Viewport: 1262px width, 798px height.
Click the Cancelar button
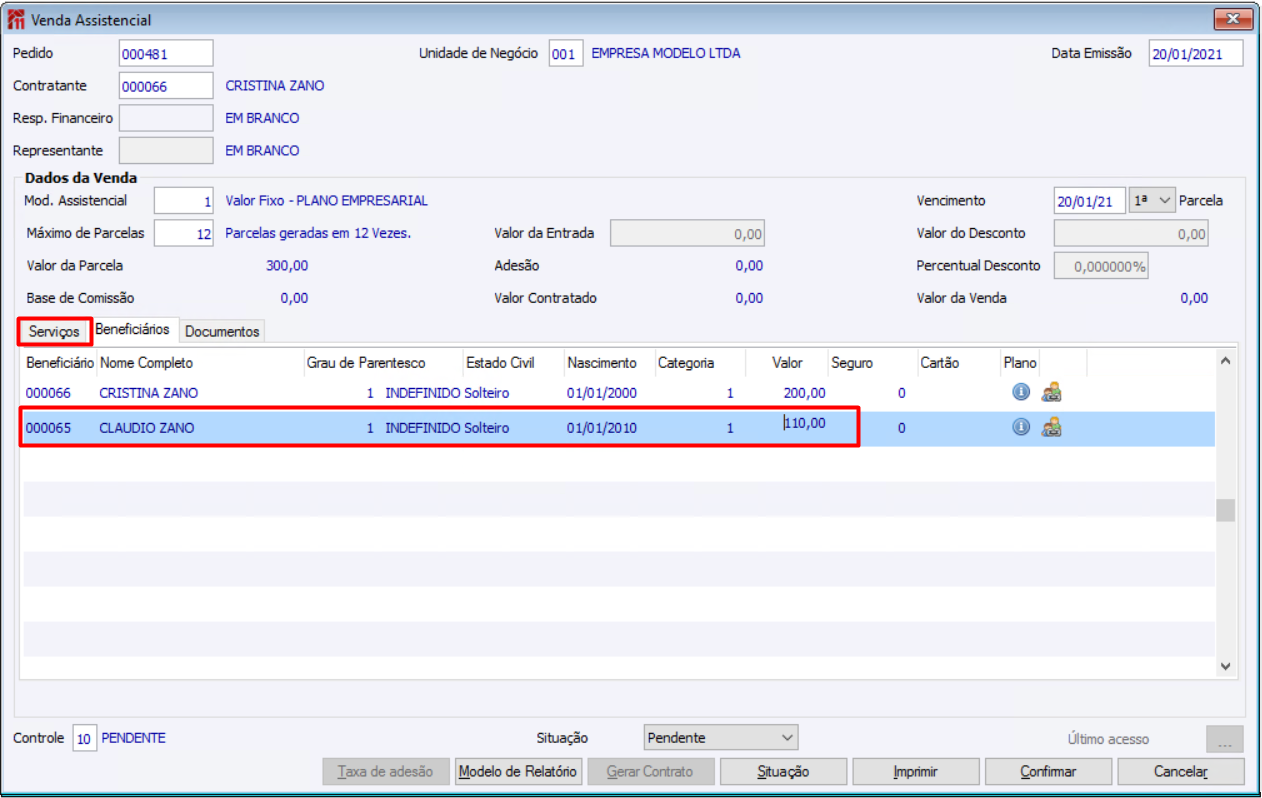tap(1181, 772)
